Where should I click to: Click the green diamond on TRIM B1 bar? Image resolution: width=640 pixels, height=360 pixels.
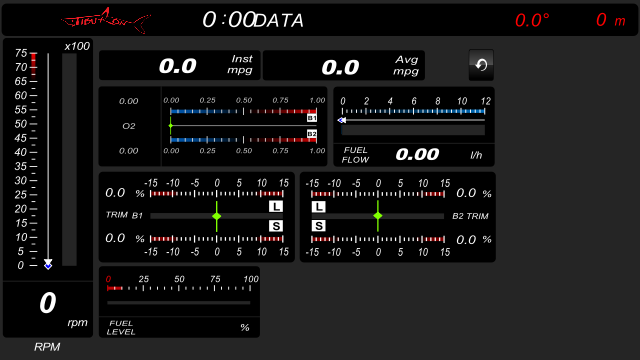(217, 216)
